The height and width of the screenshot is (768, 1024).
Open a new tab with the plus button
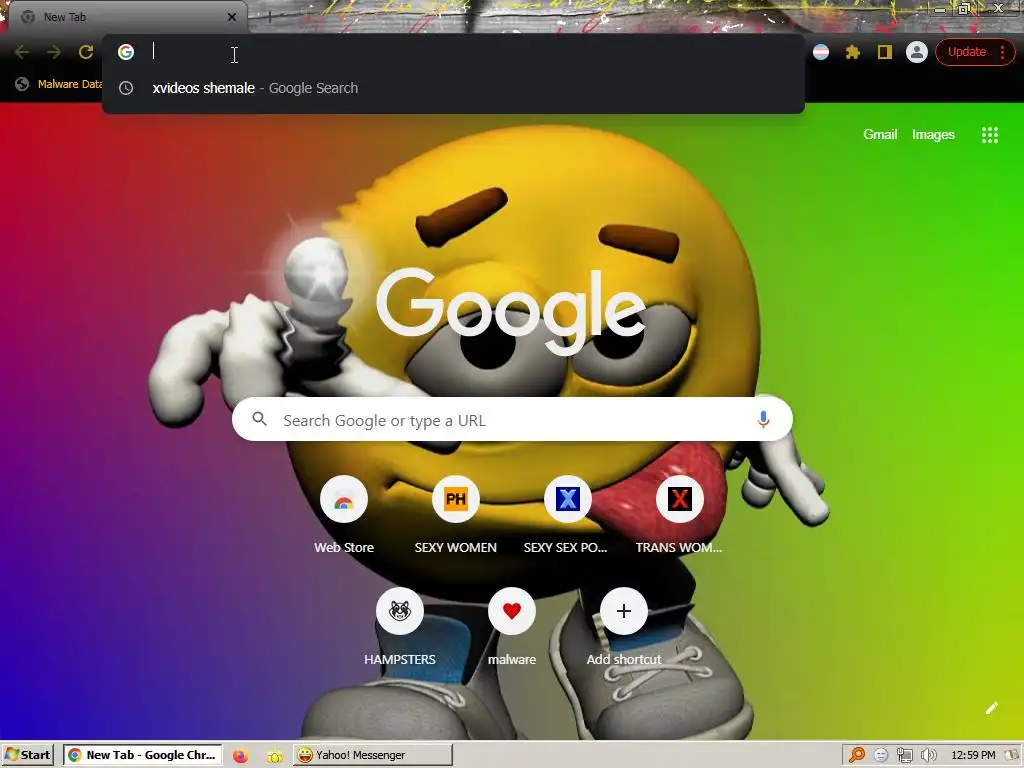(269, 17)
